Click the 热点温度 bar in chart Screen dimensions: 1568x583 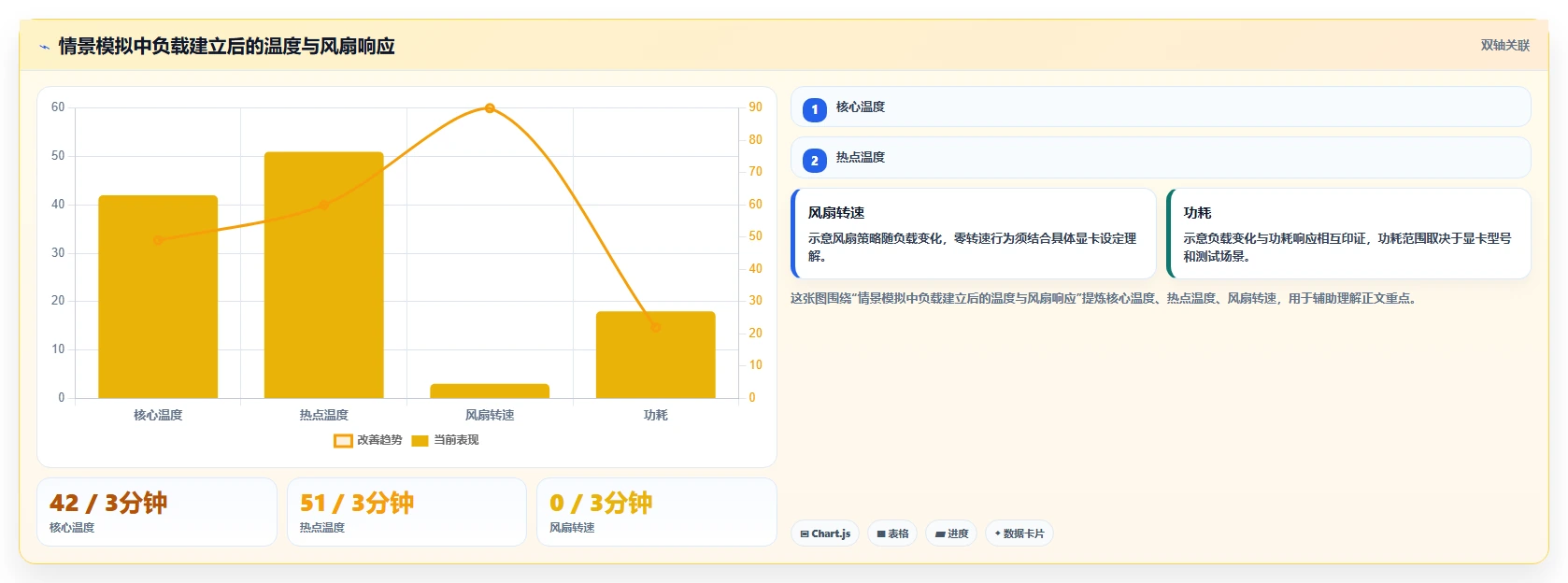324,276
